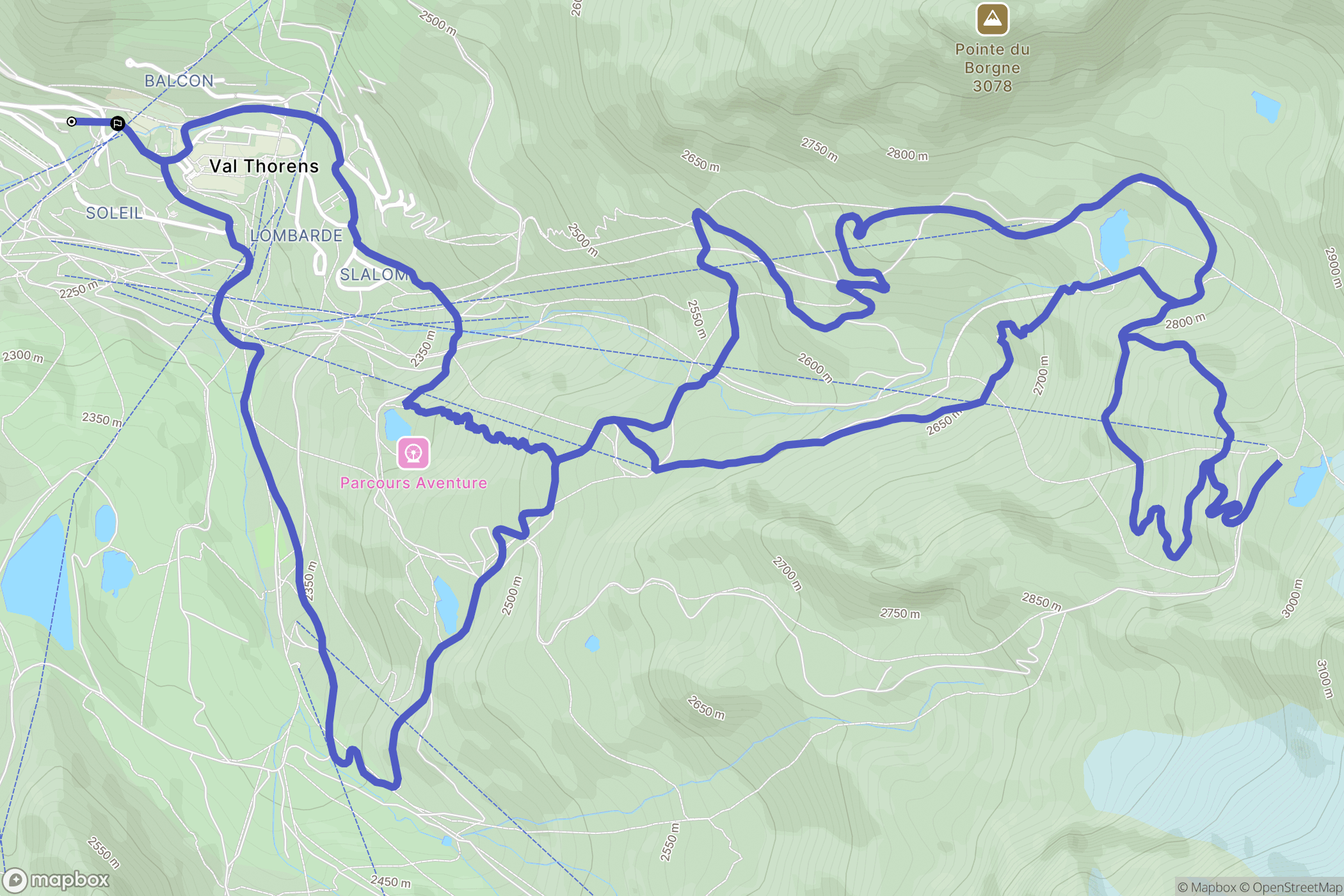Click the Pointe du Borgne 3078 label
Viewport: 1344px width, 896px height.
993,68
